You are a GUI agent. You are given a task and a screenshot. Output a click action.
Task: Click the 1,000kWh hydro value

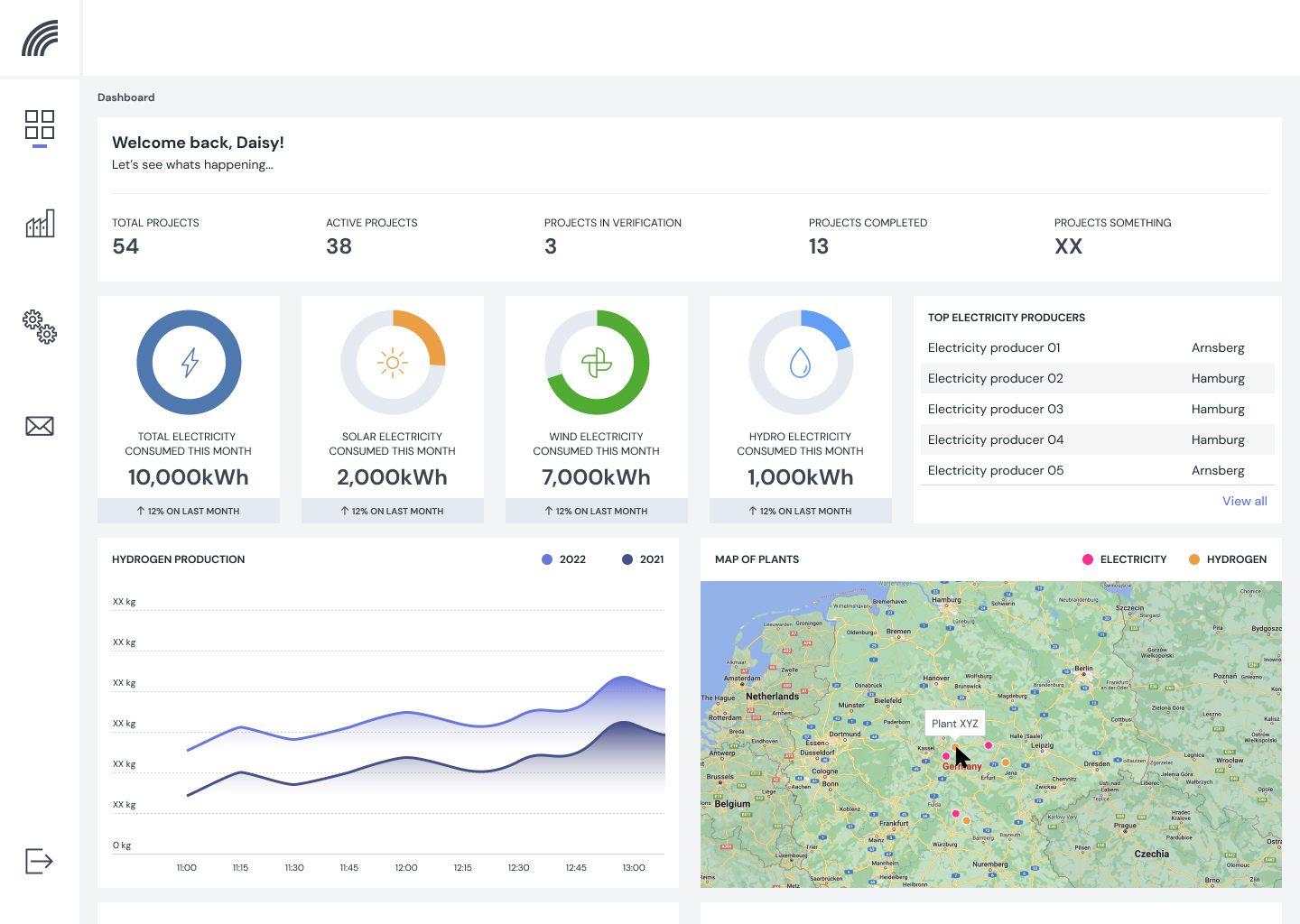[x=800, y=477]
